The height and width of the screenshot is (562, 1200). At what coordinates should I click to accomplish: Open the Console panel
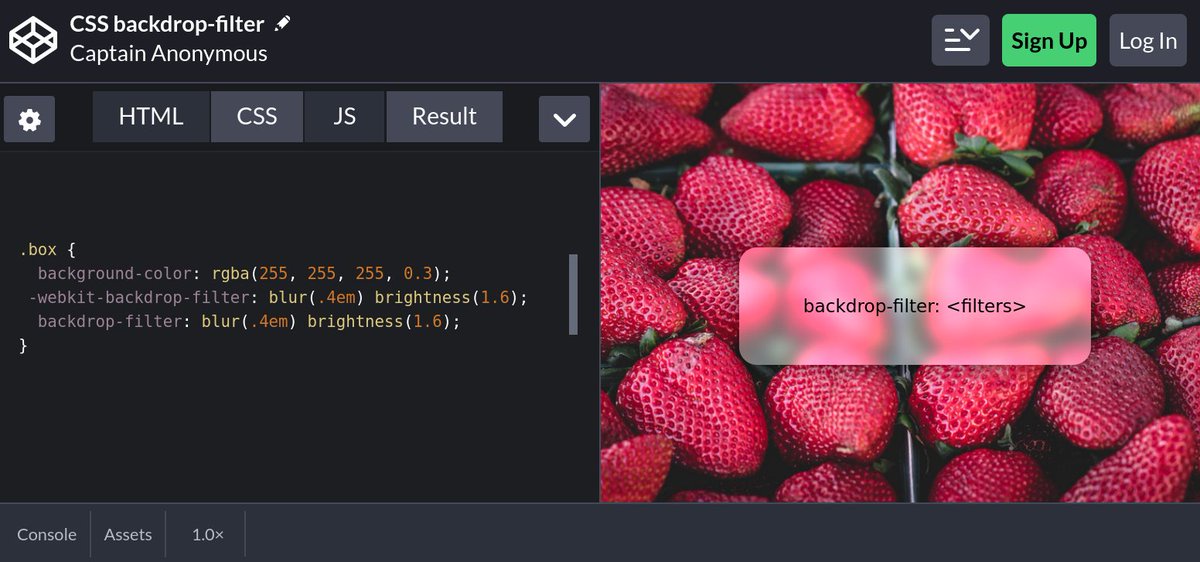(x=46, y=534)
